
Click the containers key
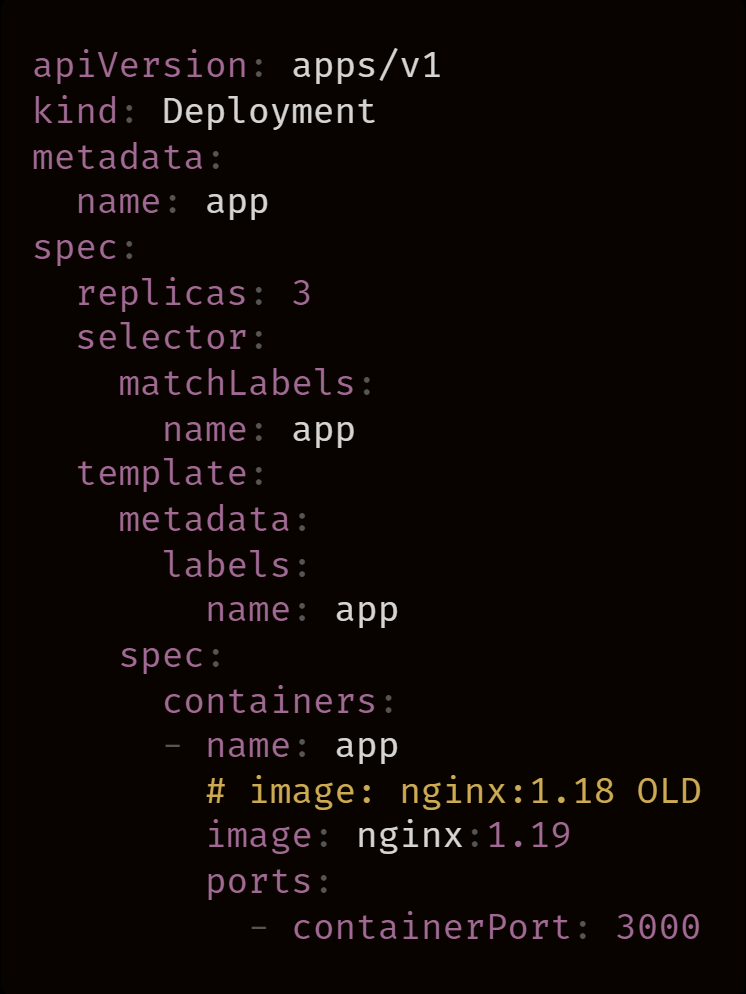(x=270, y=701)
